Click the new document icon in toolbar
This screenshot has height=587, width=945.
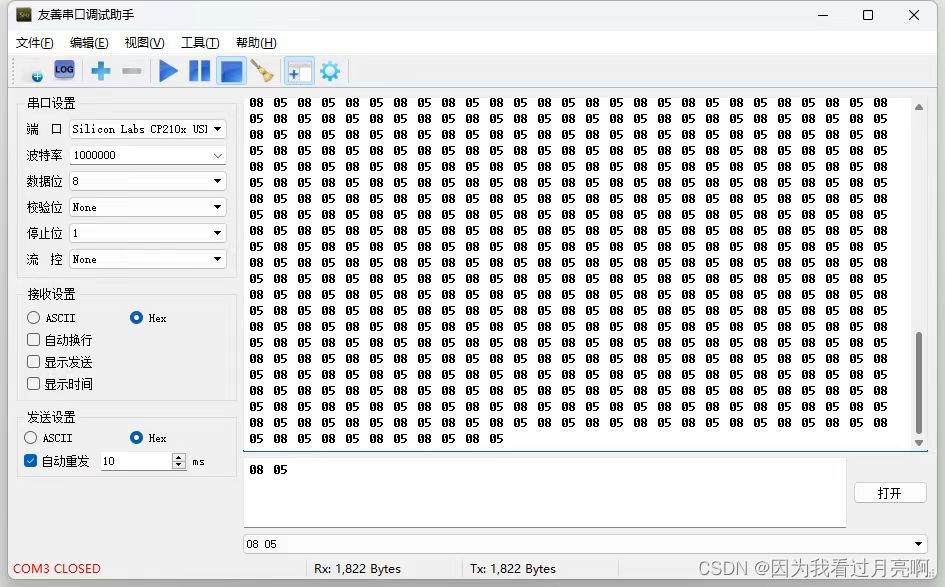pyautogui.click(x=34, y=71)
